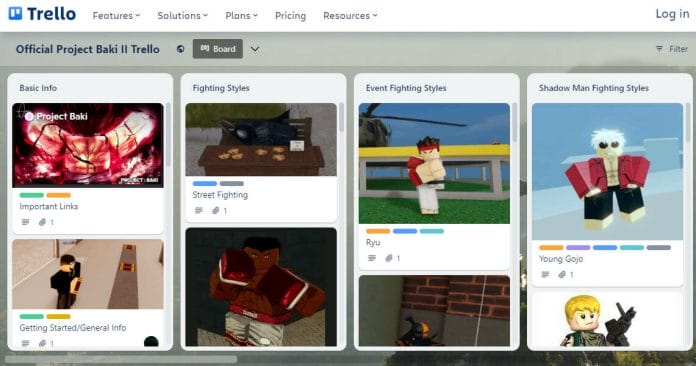Image resolution: width=696 pixels, height=366 pixels.
Task: Click the Basic Info list header
Action: pyautogui.click(x=38, y=88)
